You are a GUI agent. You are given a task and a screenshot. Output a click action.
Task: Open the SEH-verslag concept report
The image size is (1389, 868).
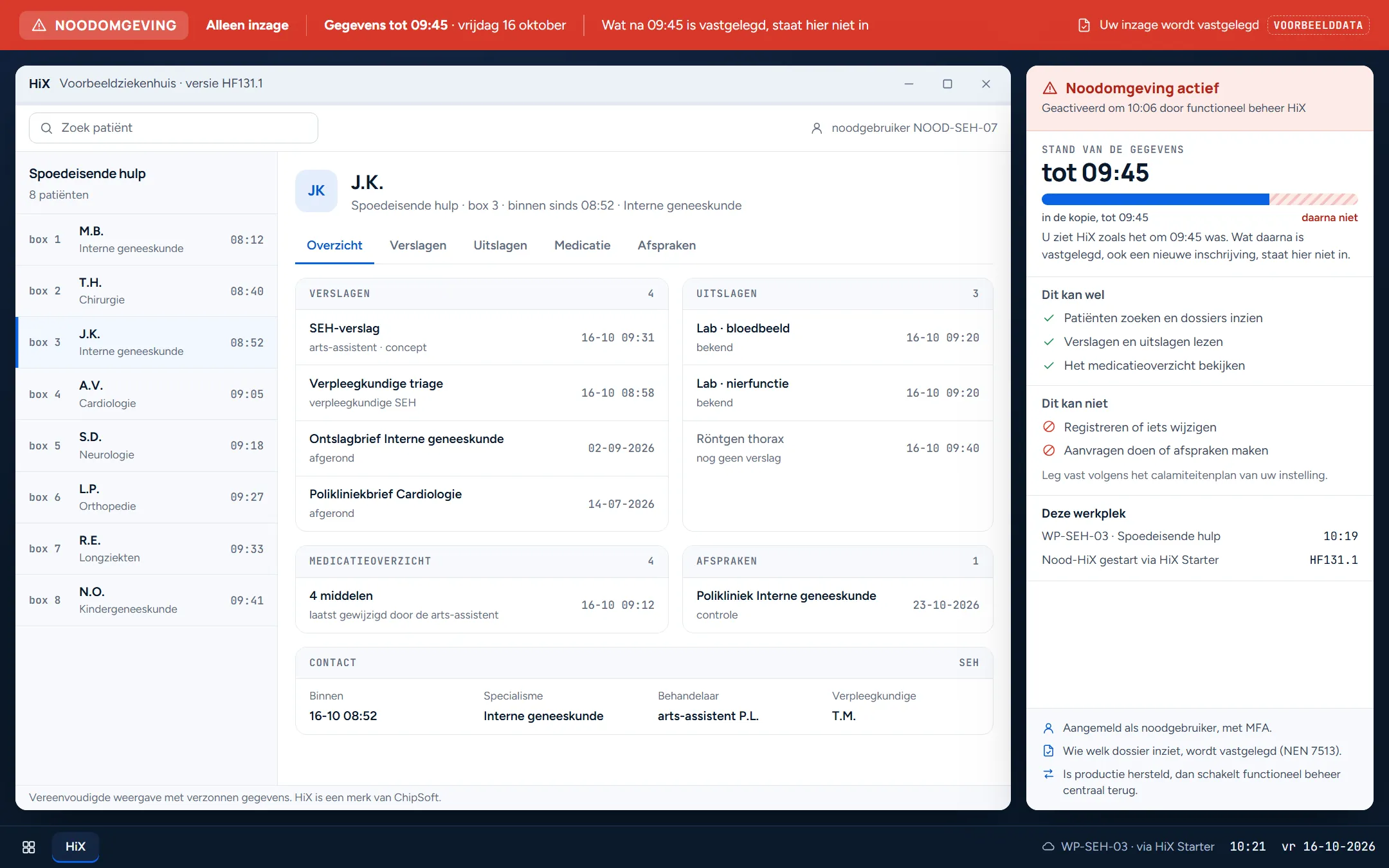click(x=482, y=338)
